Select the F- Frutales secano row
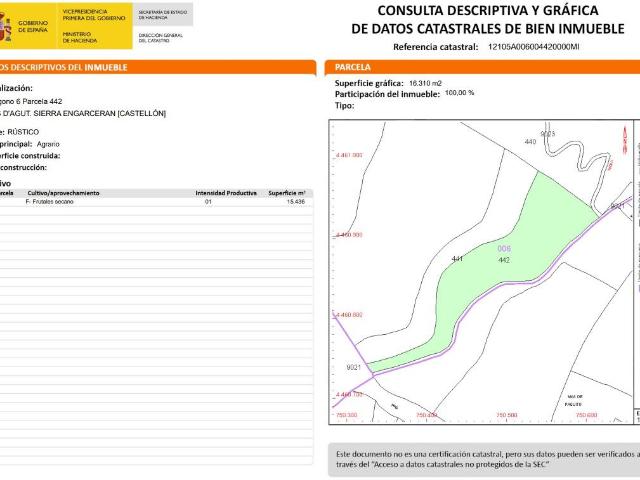The image size is (640, 480). [156, 202]
